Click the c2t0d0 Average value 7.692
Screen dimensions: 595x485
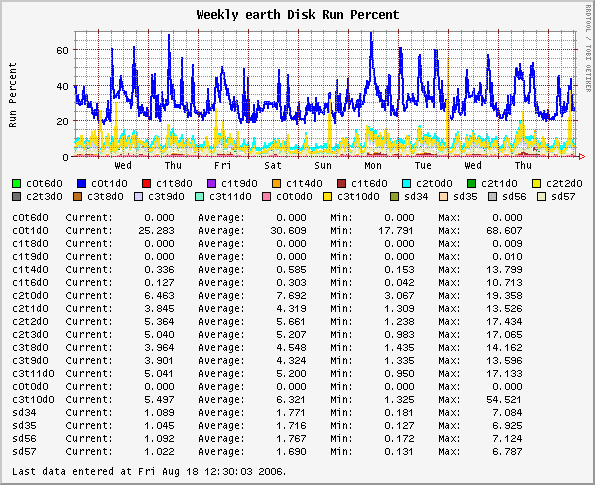coord(291,296)
